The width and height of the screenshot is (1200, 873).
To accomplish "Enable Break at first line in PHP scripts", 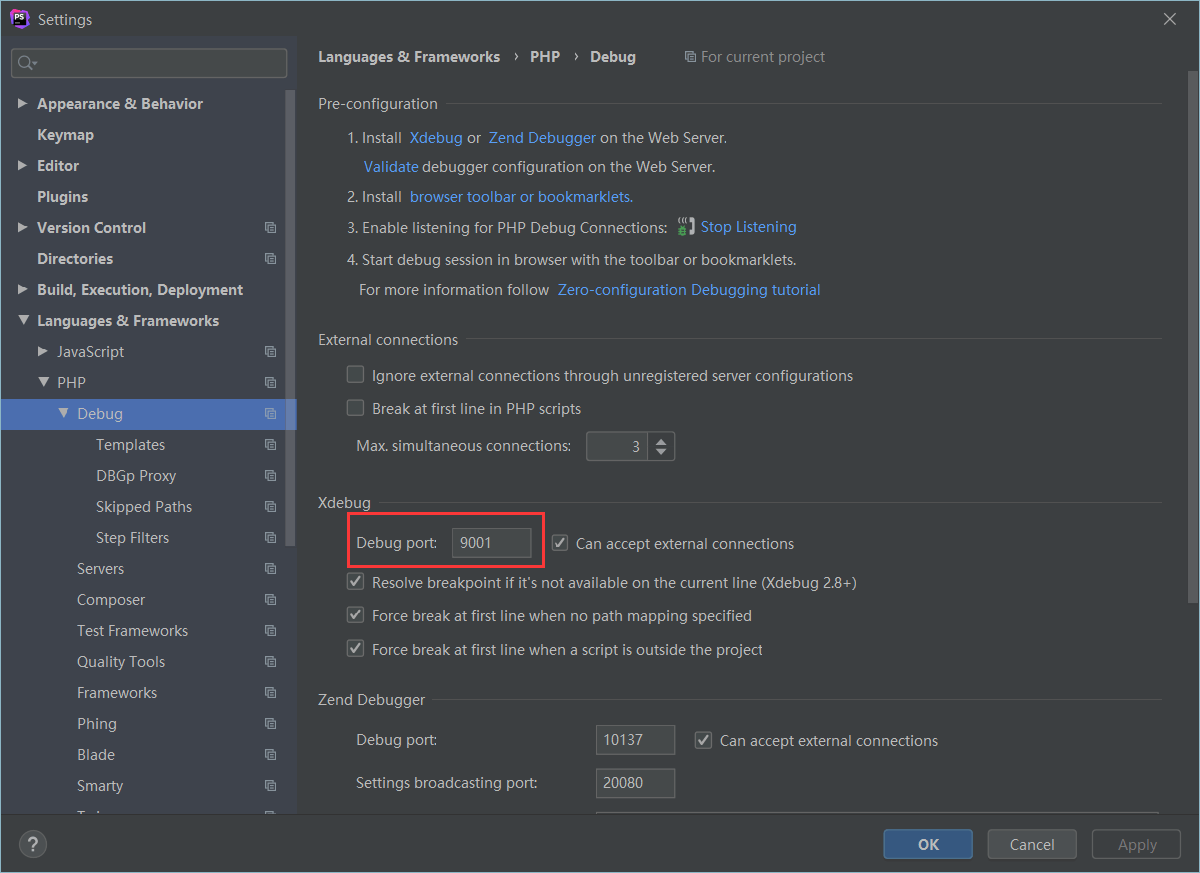I will point(355,408).
